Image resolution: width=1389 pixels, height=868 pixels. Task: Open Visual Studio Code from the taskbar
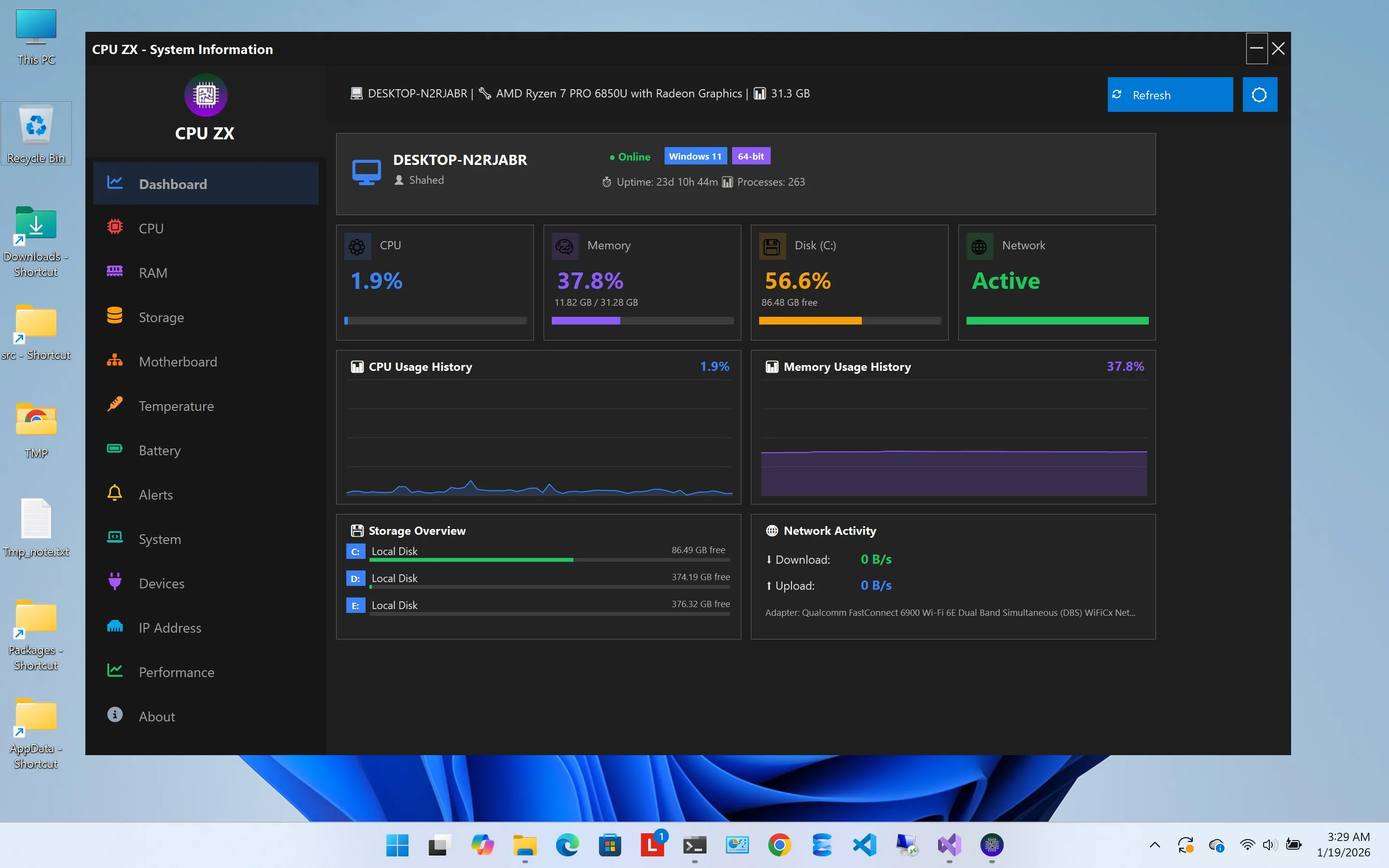click(864, 845)
